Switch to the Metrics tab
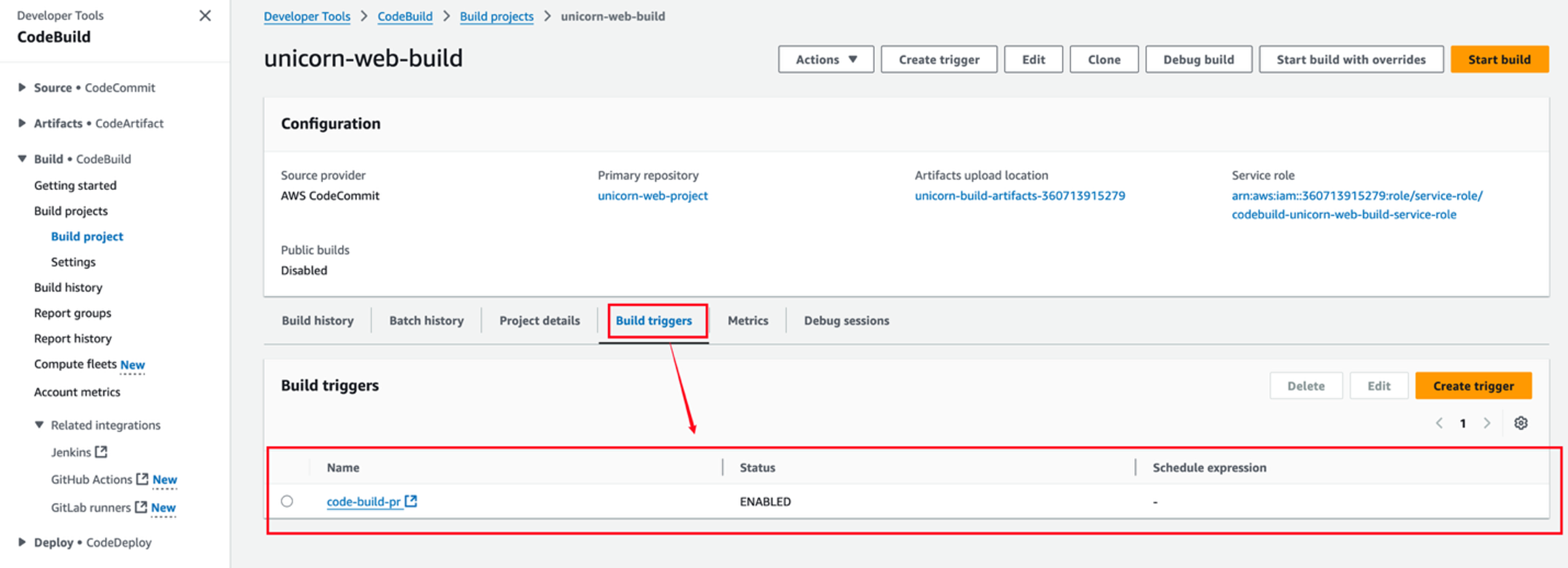This screenshot has height=568, width=1568. [x=747, y=321]
